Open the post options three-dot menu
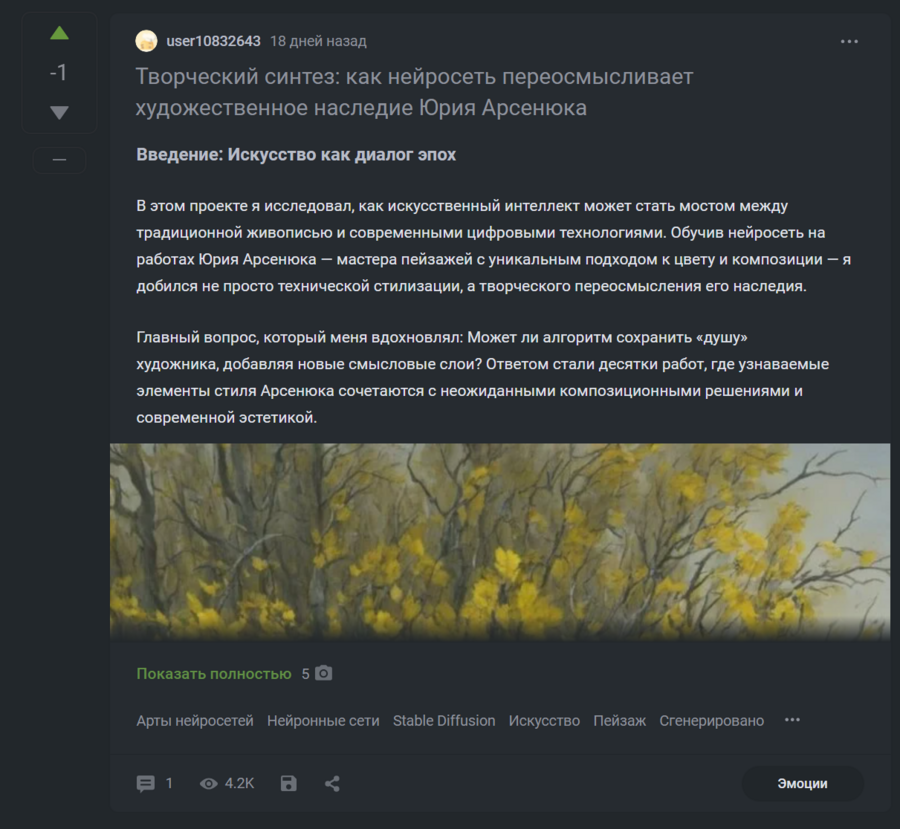Image resolution: width=900 pixels, height=829 pixels. (x=849, y=41)
